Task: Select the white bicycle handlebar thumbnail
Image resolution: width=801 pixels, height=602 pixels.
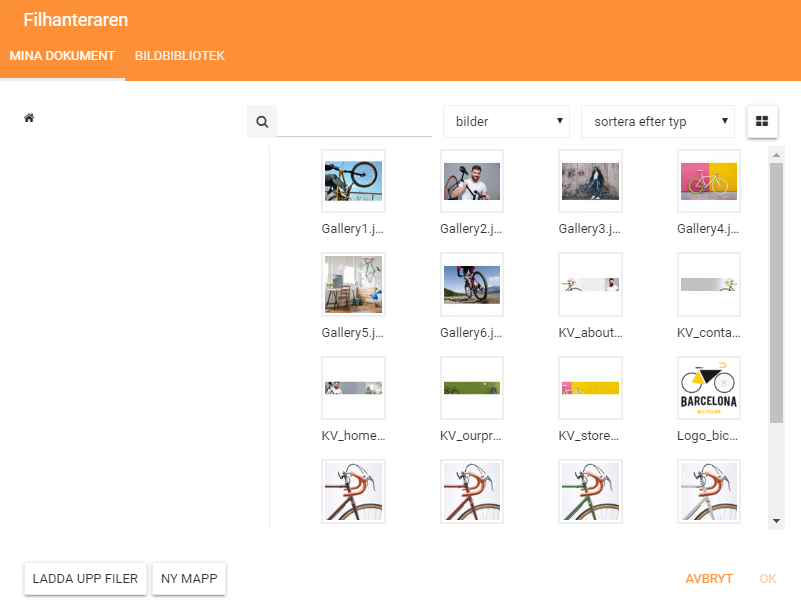Action: [x=709, y=492]
